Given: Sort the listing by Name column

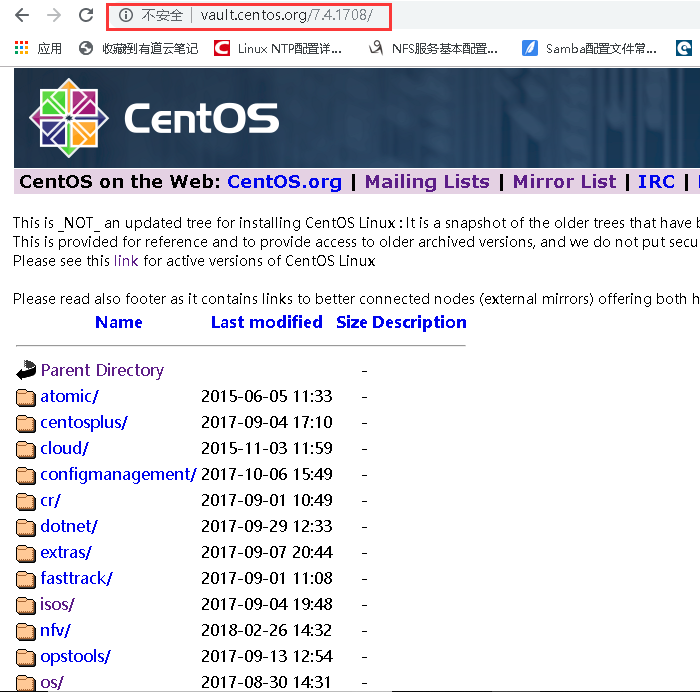Looking at the screenshot, I should 119,322.
